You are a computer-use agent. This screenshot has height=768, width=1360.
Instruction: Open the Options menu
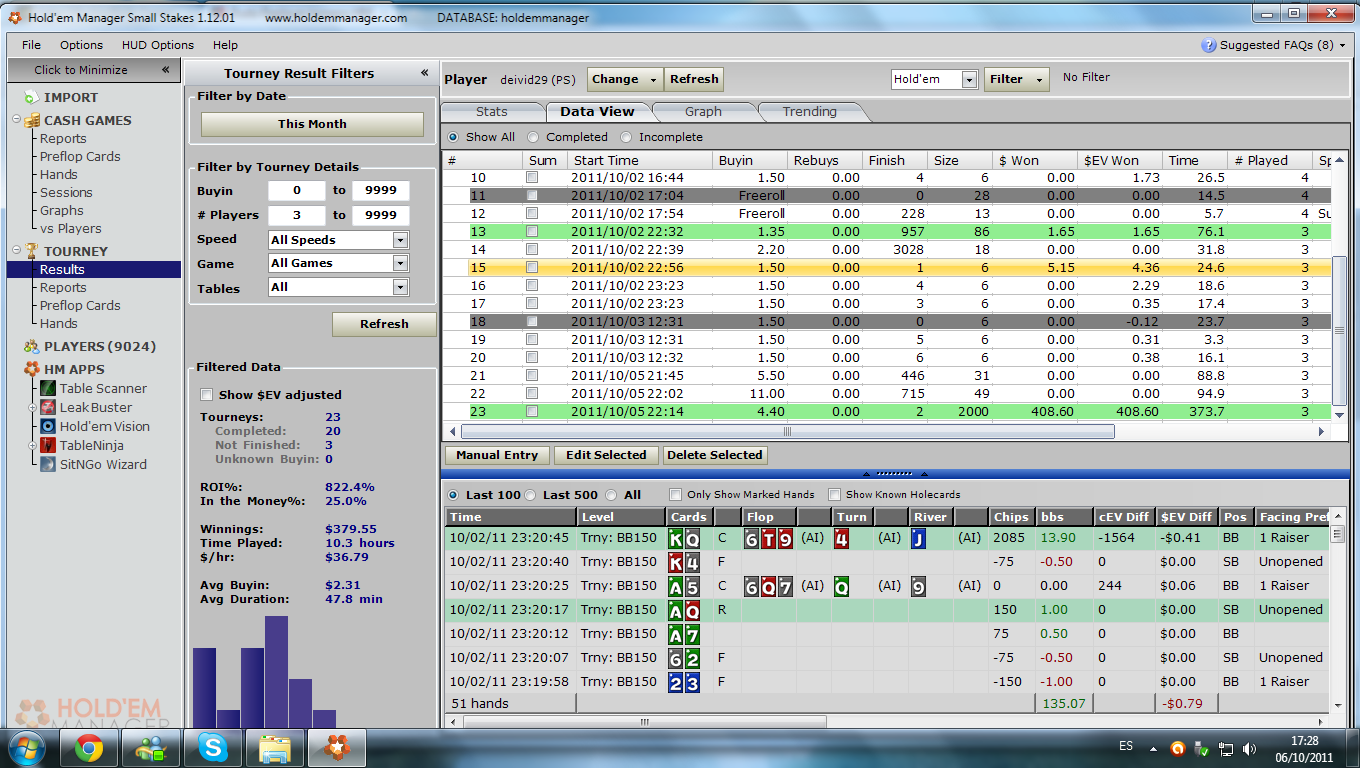[x=81, y=45]
